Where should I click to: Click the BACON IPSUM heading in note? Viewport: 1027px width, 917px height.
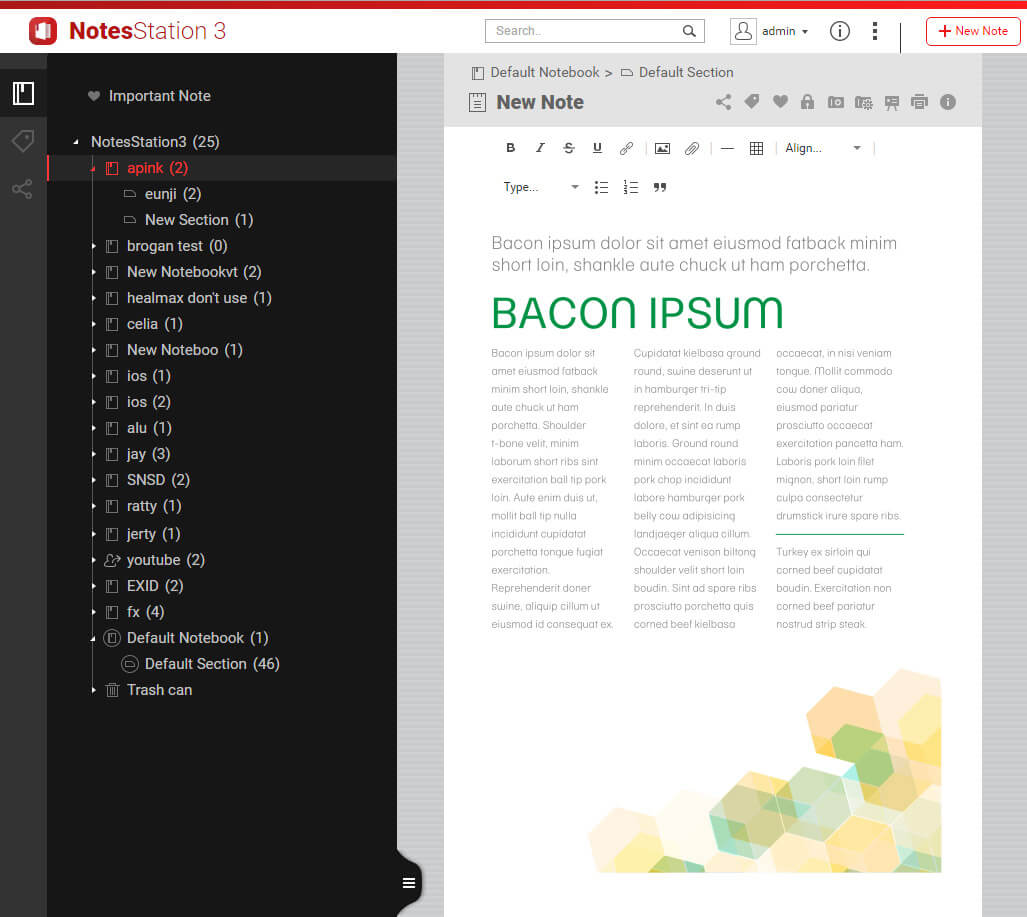[x=637, y=313]
